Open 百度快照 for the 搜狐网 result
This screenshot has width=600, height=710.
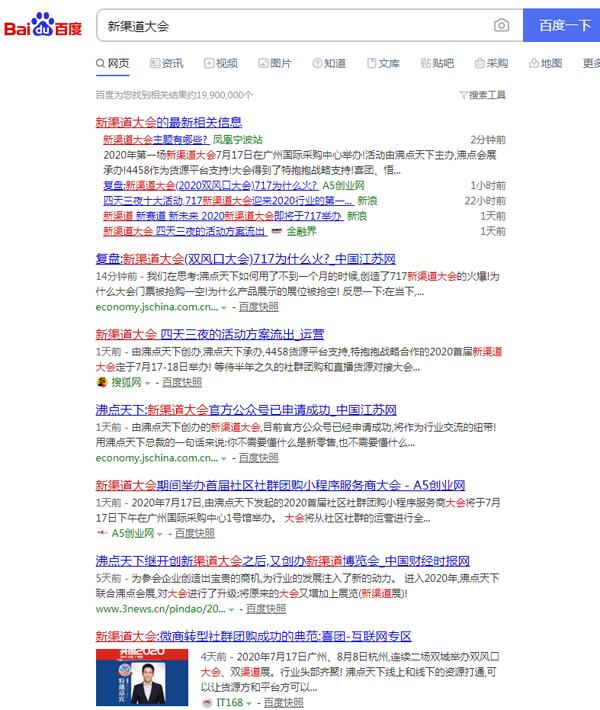(x=182, y=382)
